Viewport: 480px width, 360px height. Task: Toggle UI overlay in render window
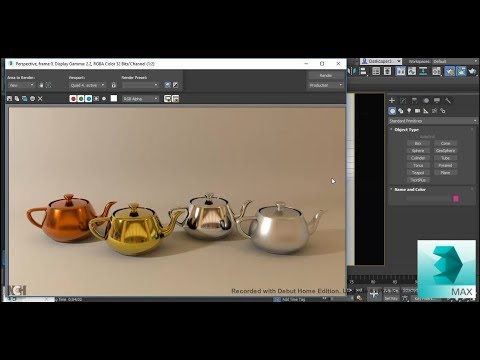168,99
